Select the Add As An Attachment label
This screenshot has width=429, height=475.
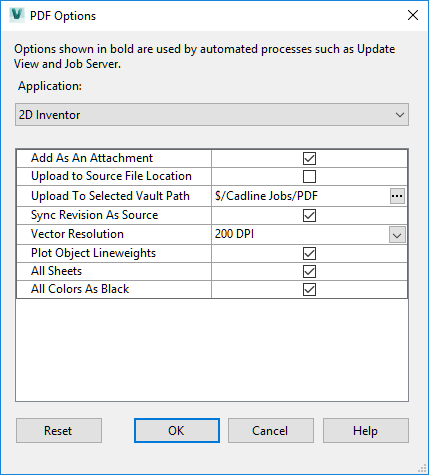(92, 158)
